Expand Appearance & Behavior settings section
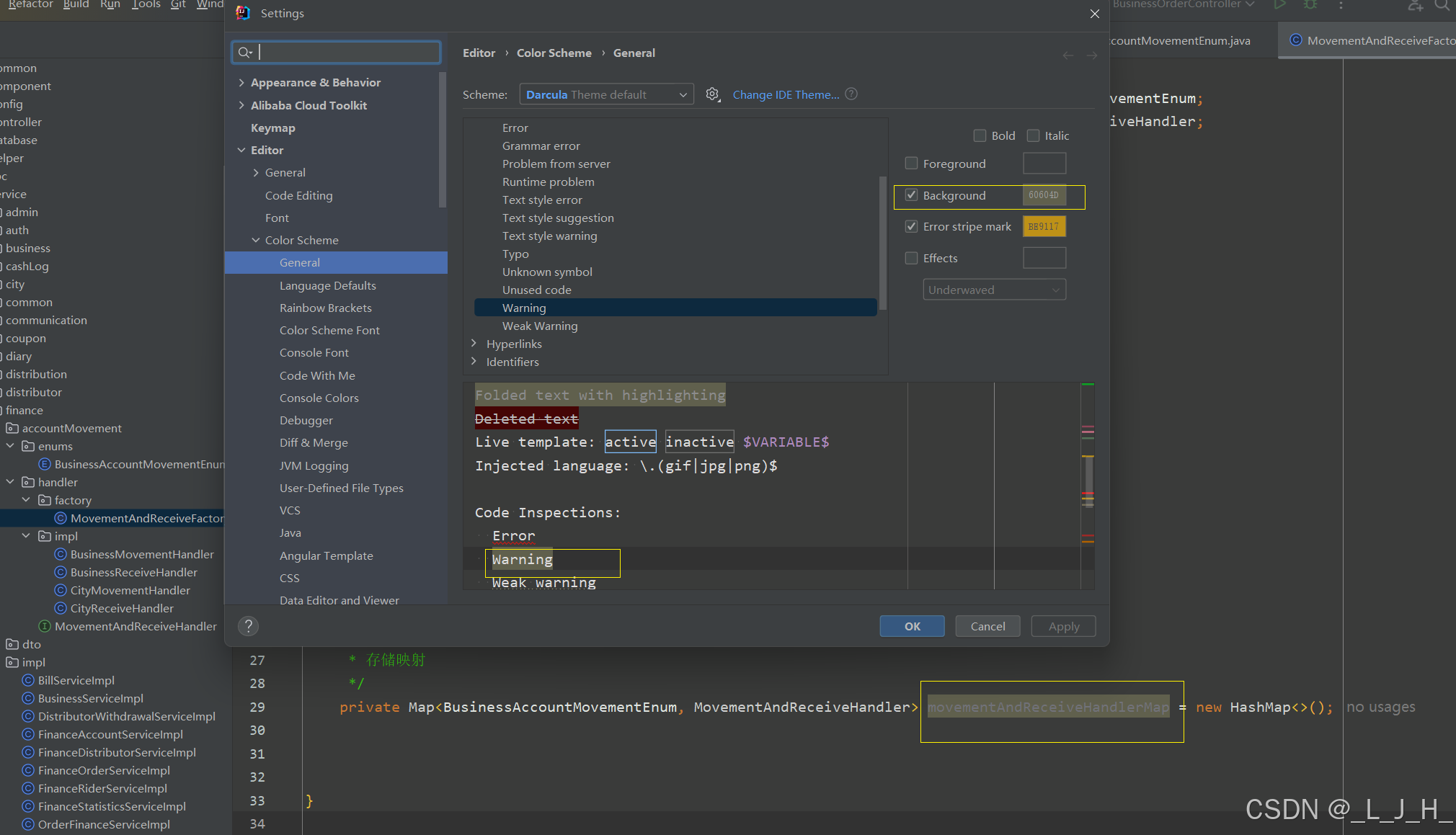 [x=241, y=82]
